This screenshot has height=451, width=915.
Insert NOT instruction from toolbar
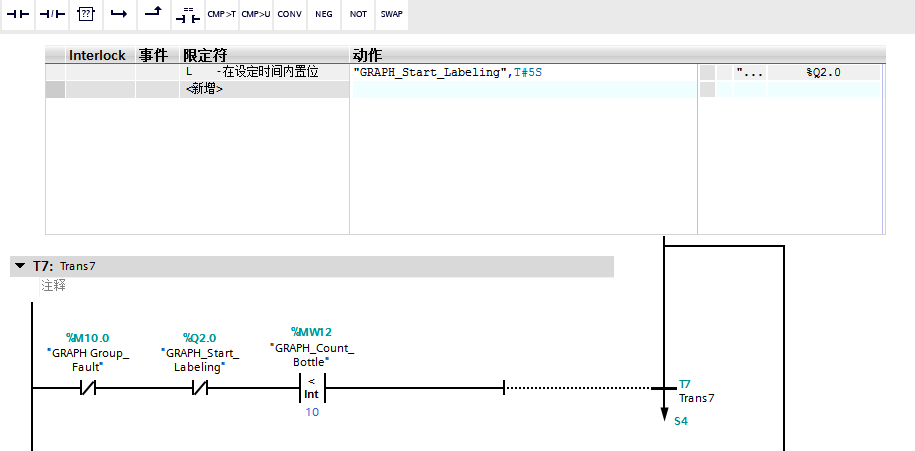pyautogui.click(x=357, y=15)
